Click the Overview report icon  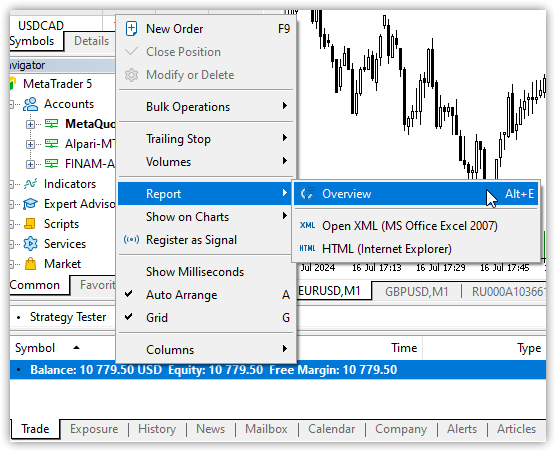pos(307,194)
